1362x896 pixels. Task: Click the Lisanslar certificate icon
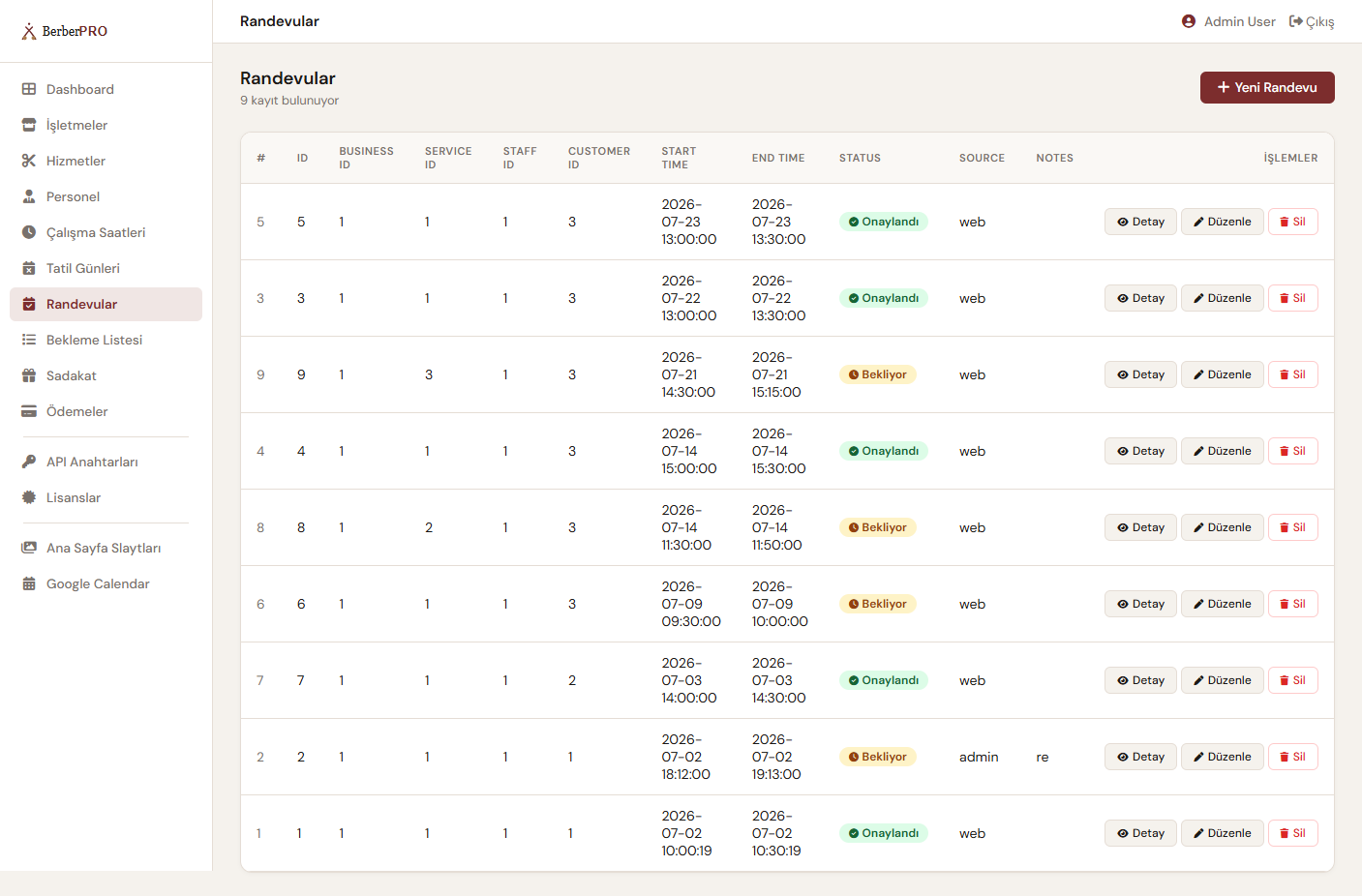tap(29, 497)
